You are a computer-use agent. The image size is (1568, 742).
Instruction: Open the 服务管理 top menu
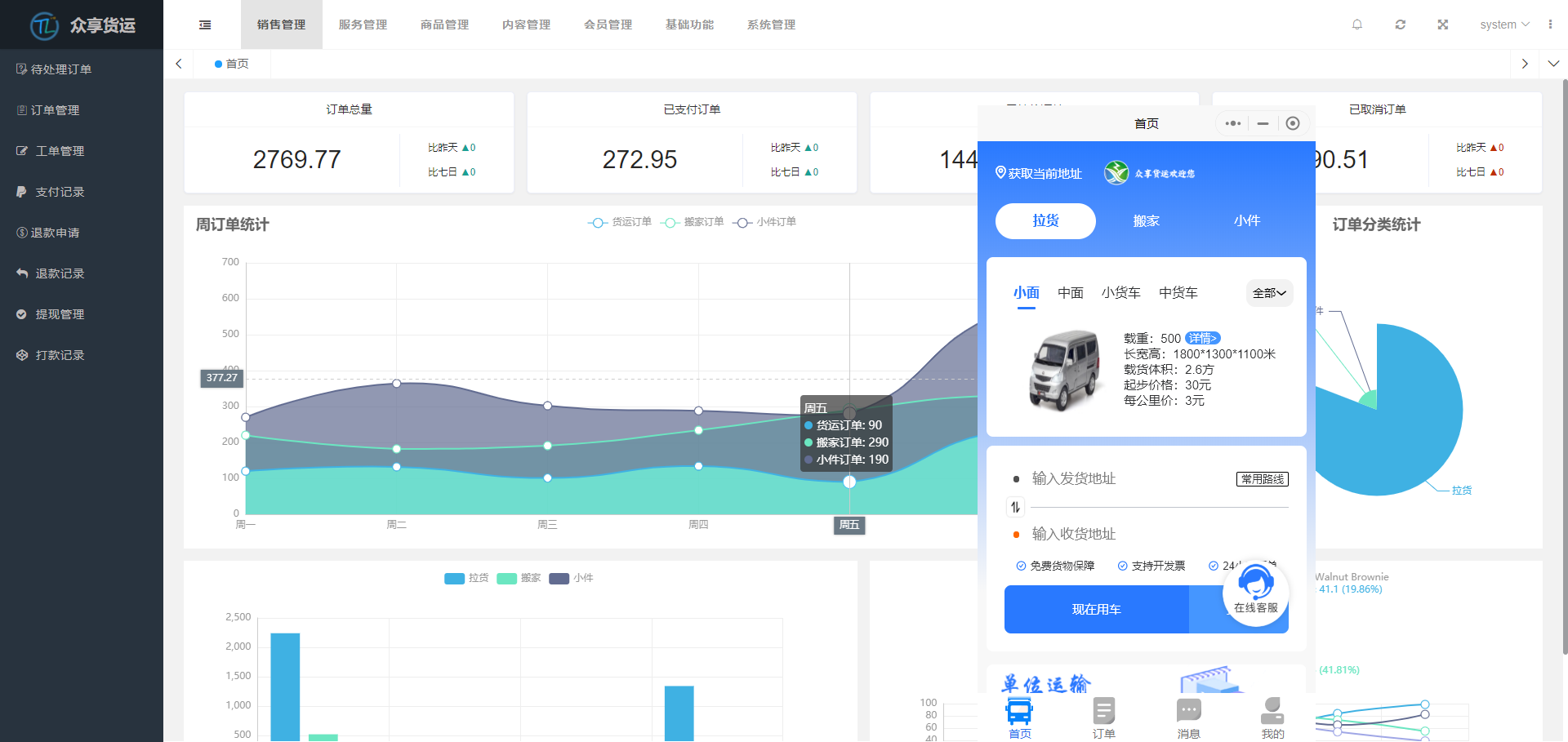363,24
